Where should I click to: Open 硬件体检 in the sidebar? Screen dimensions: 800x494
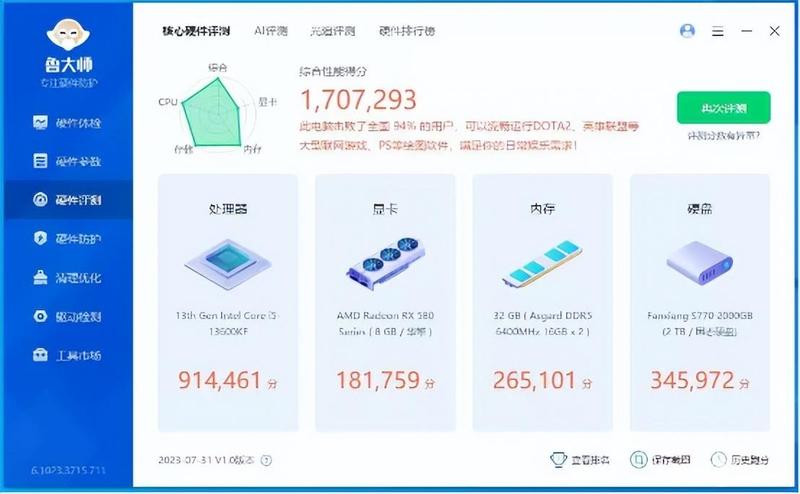click(67, 122)
